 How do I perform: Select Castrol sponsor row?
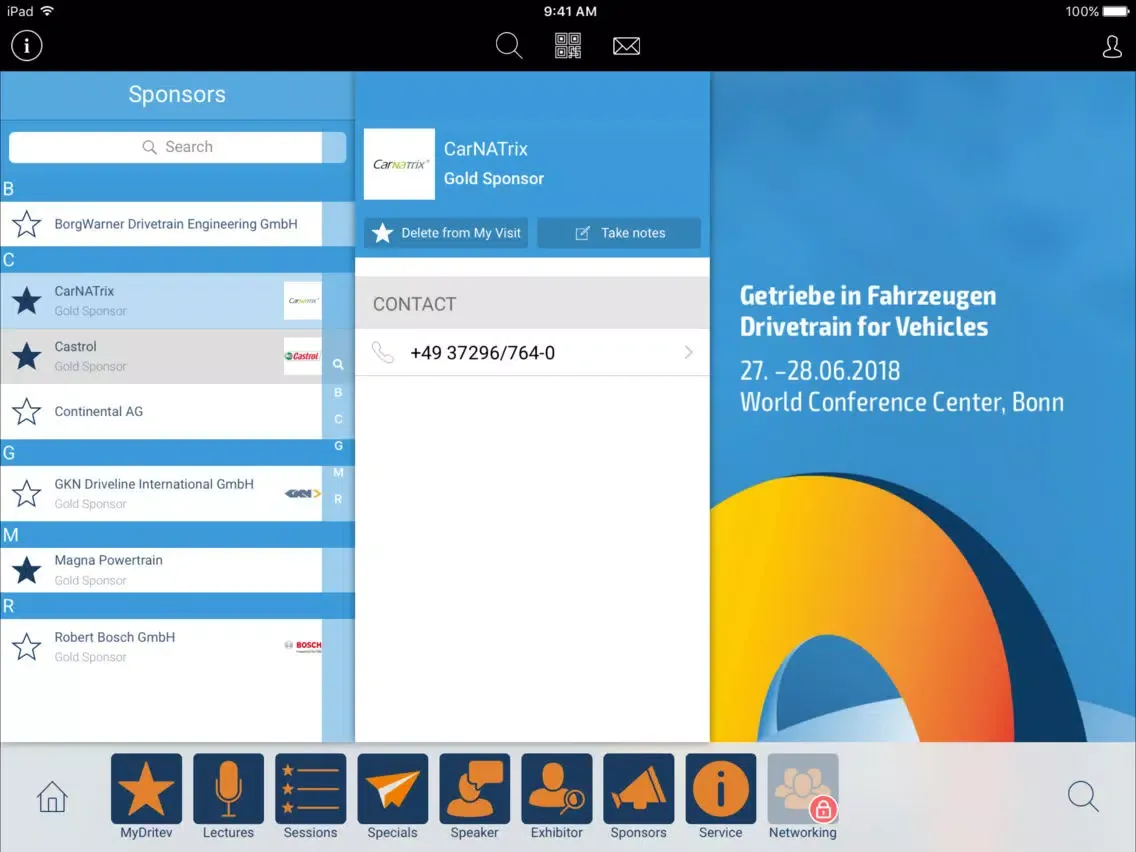[162, 356]
